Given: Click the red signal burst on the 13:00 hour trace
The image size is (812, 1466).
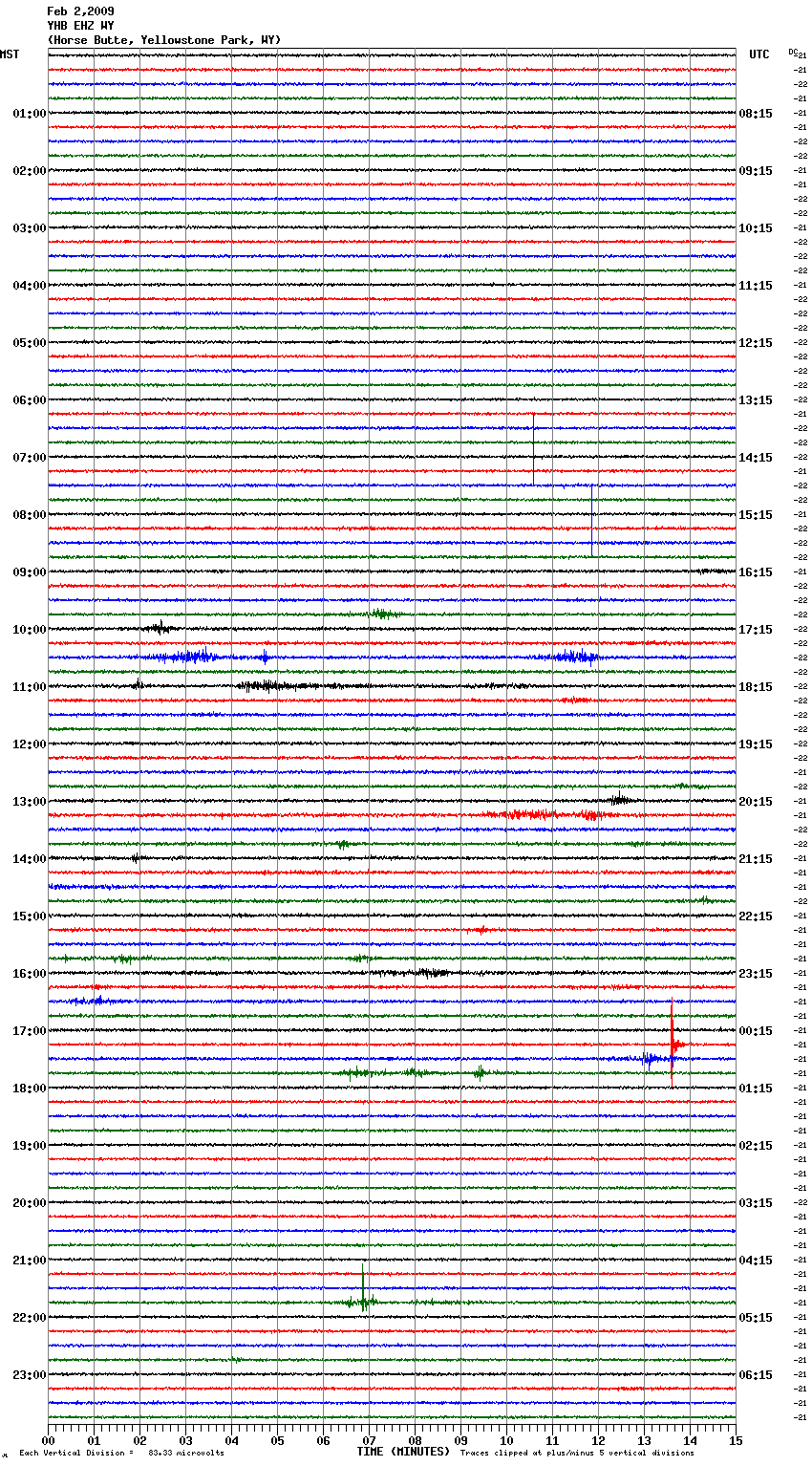Looking at the screenshot, I should (546, 815).
